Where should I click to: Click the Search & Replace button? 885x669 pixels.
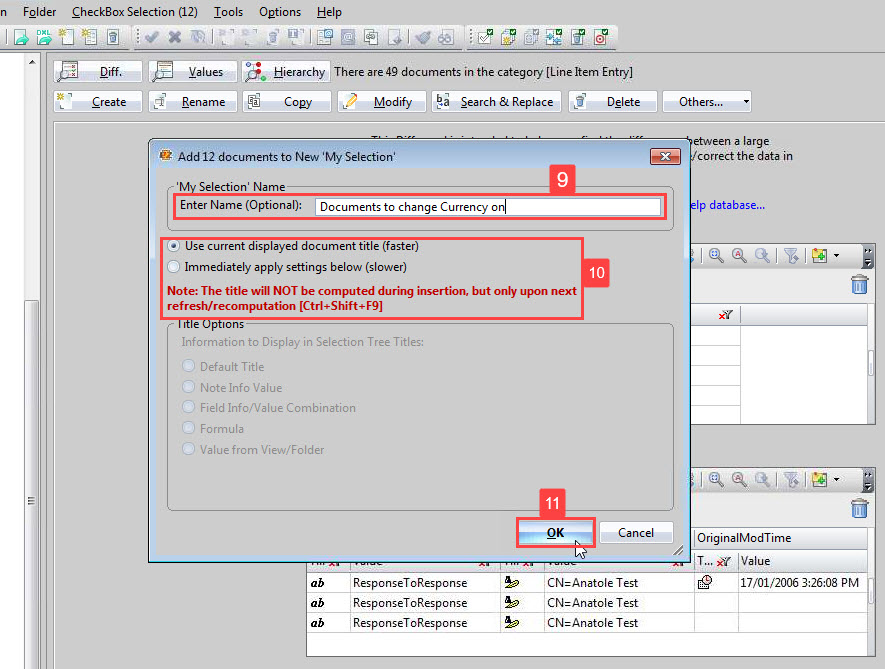point(497,101)
